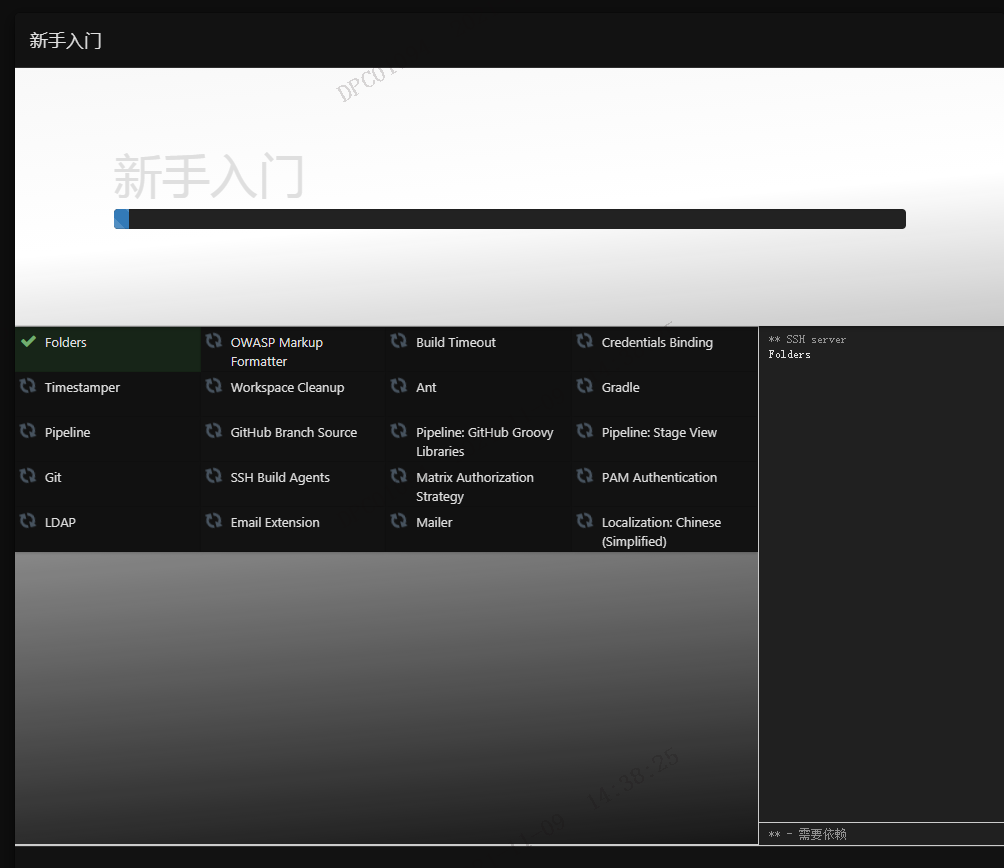Select the Credentials Binding label
Image resolution: width=1004 pixels, height=868 pixels.
pyautogui.click(x=657, y=342)
